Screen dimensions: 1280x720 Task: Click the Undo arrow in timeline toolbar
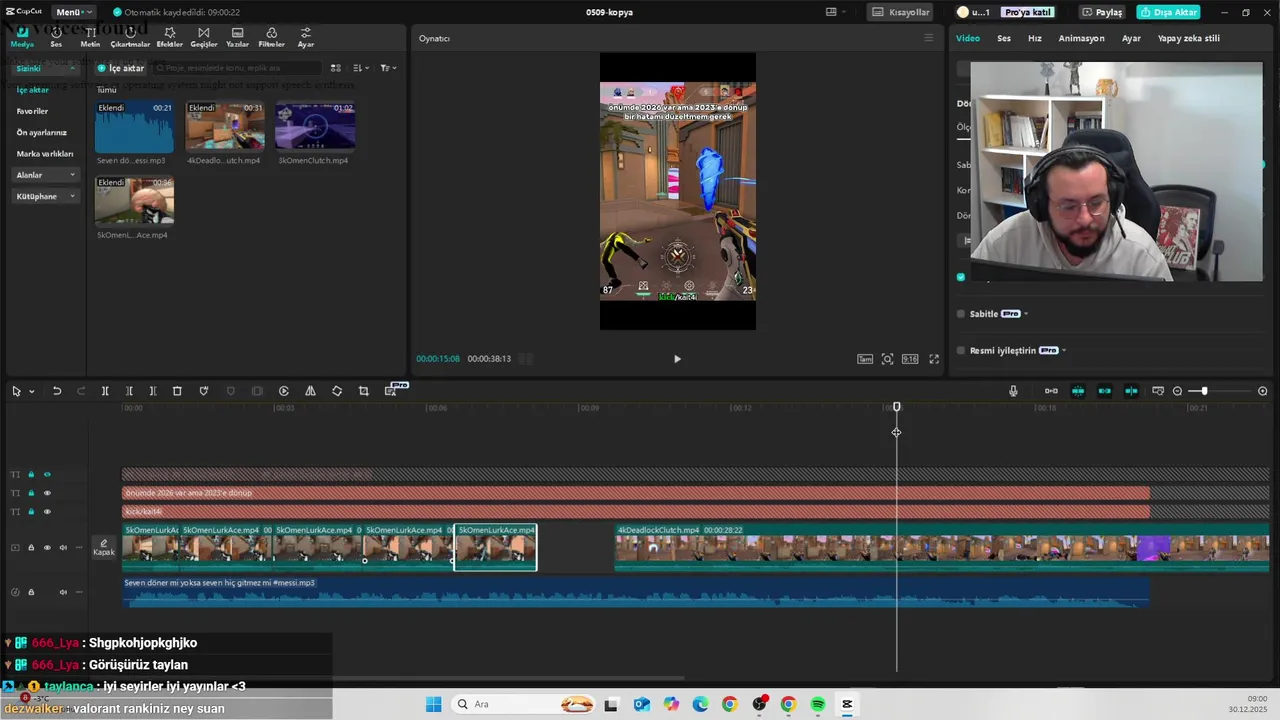pos(57,391)
